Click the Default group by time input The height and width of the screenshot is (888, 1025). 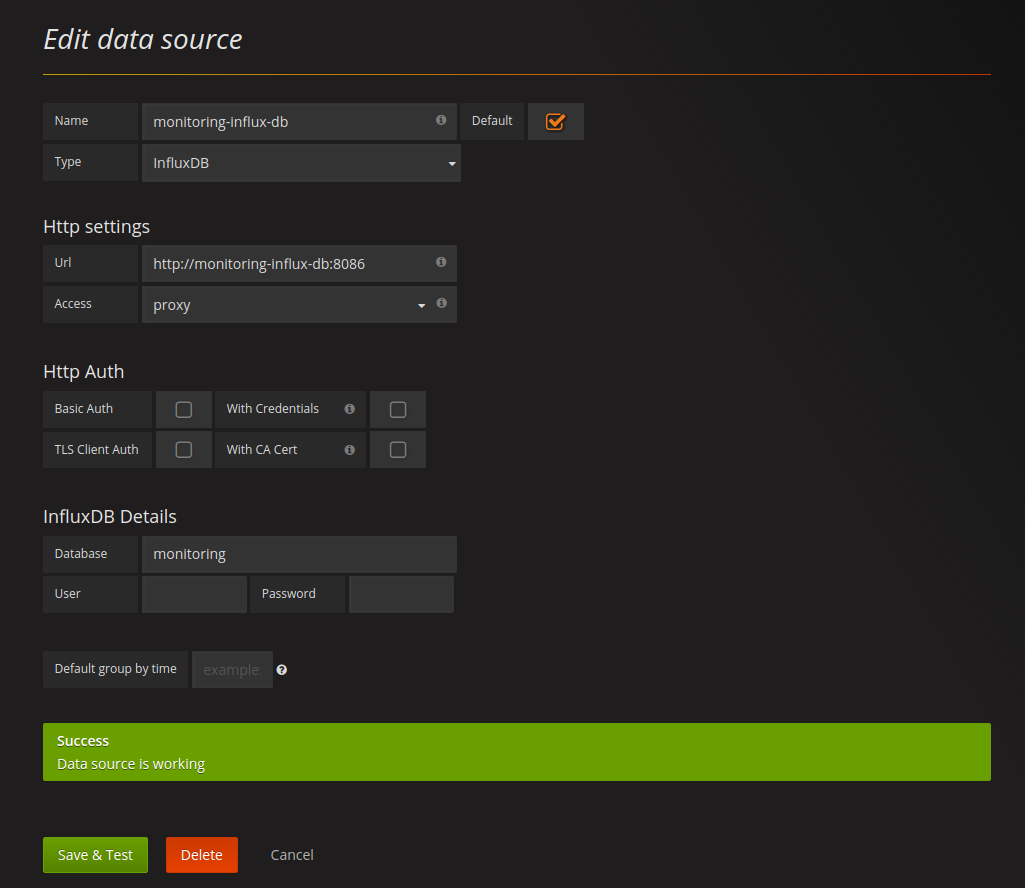(x=232, y=670)
